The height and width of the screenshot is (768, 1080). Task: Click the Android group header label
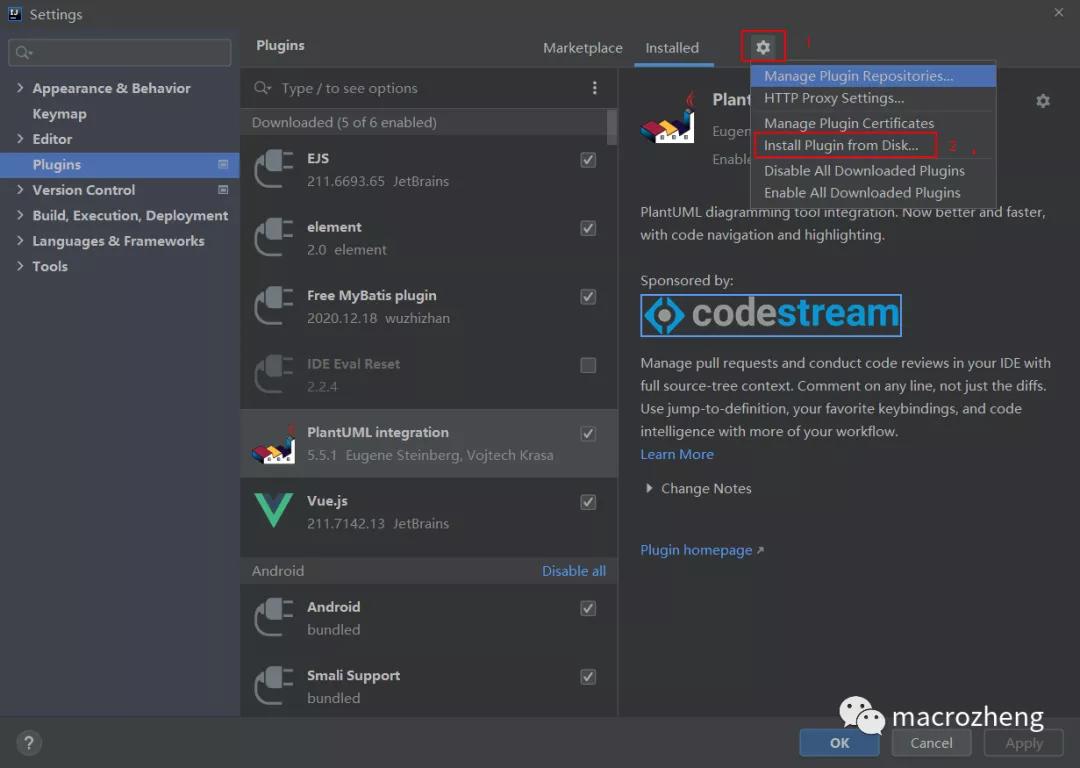coord(278,571)
